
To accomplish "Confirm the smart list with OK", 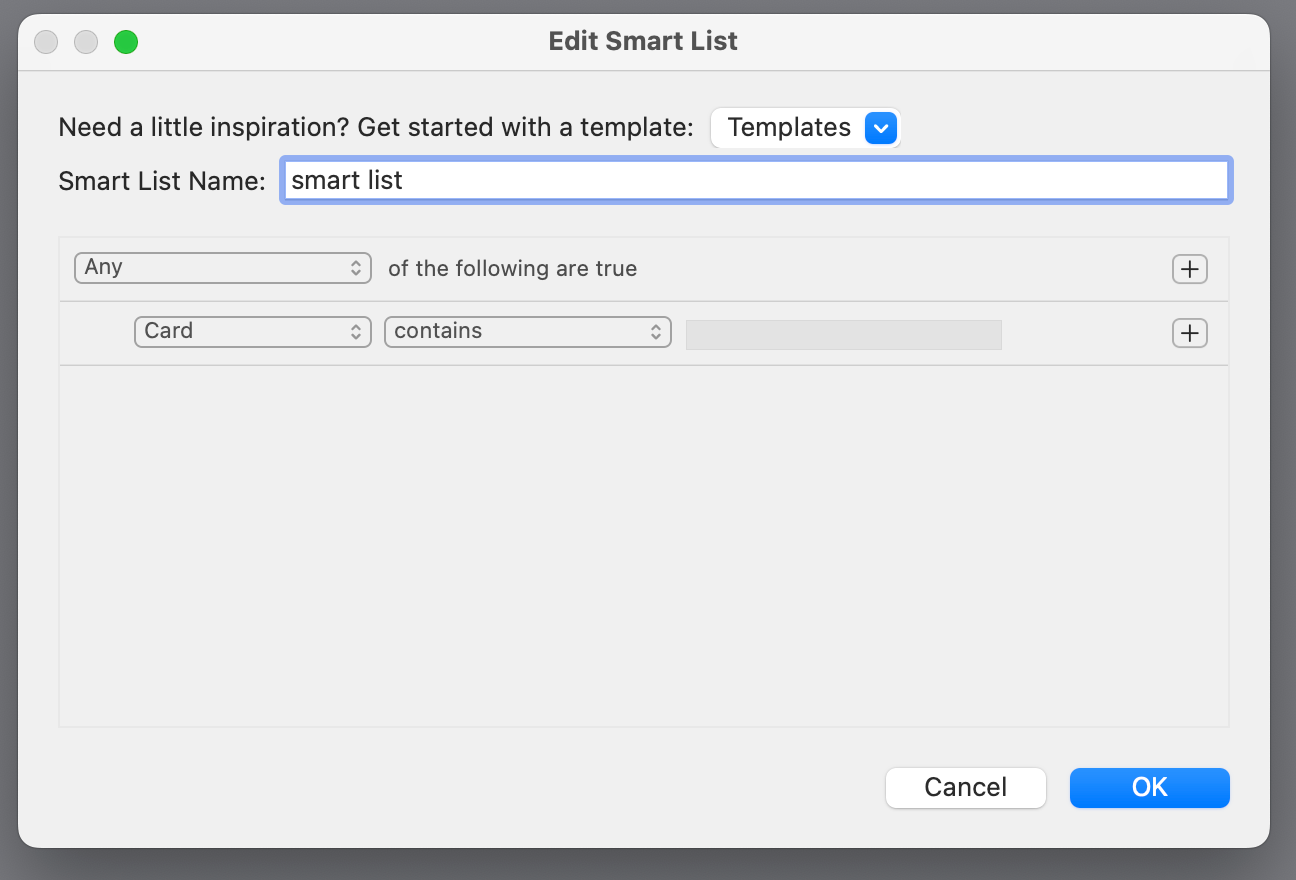I will (x=1149, y=788).
